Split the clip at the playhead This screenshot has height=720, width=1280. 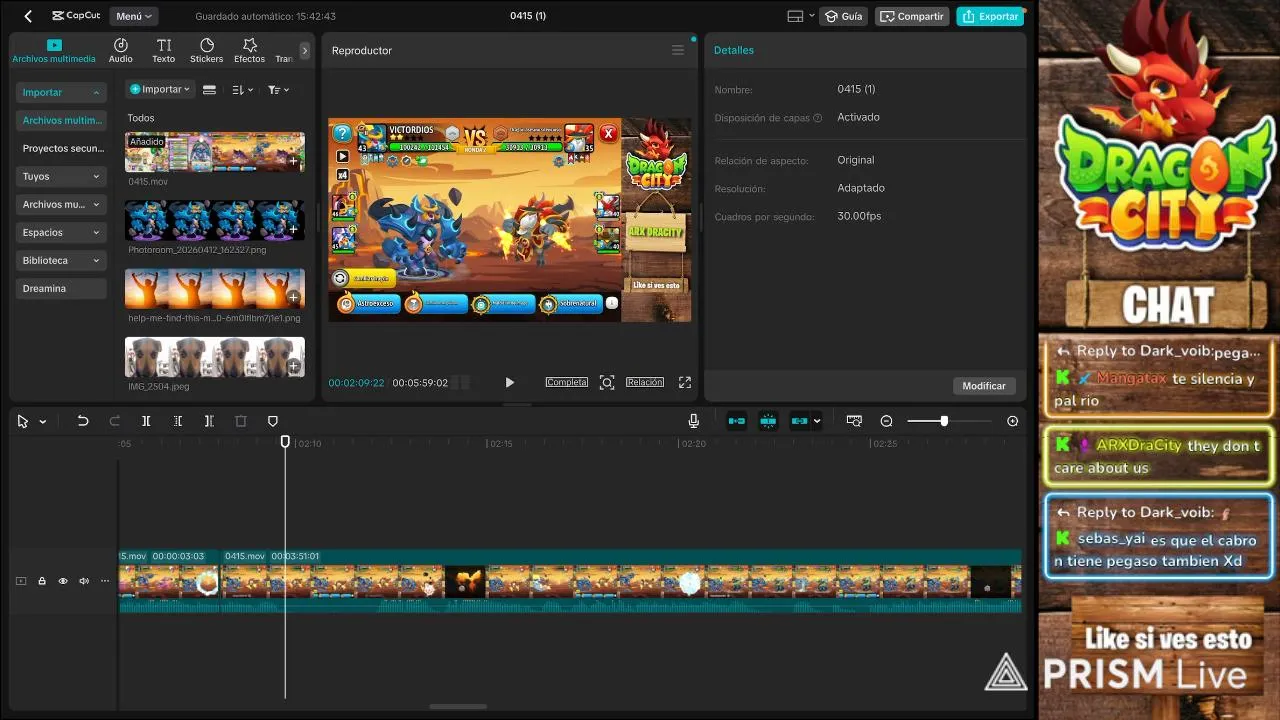point(146,421)
